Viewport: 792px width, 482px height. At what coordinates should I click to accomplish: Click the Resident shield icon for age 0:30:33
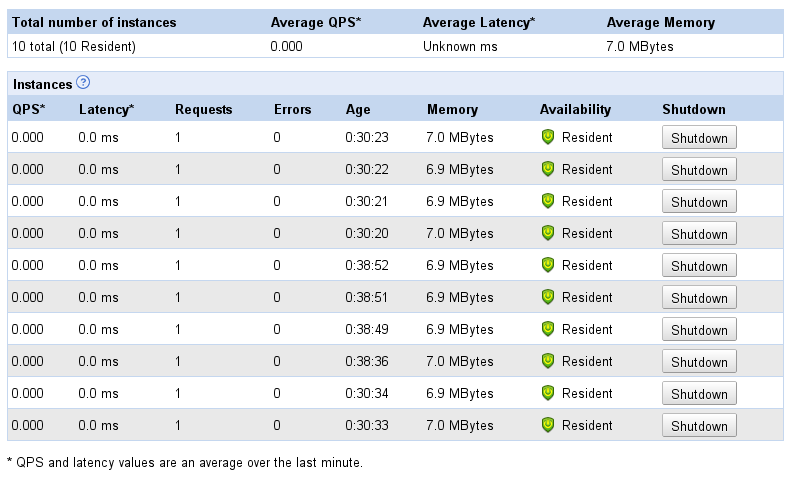coord(547,425)
